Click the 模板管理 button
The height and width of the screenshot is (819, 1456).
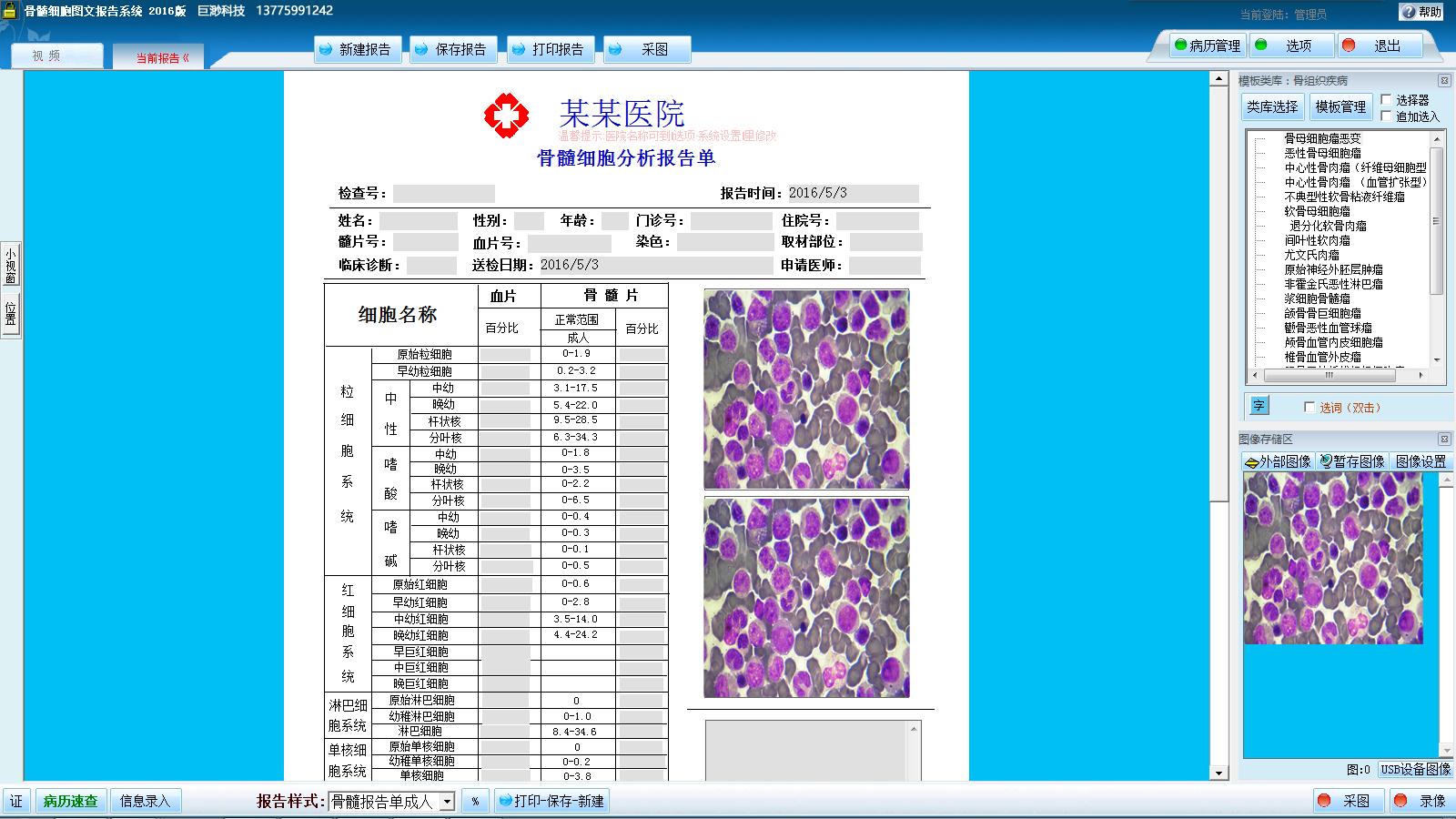[x=1340, y=107]
